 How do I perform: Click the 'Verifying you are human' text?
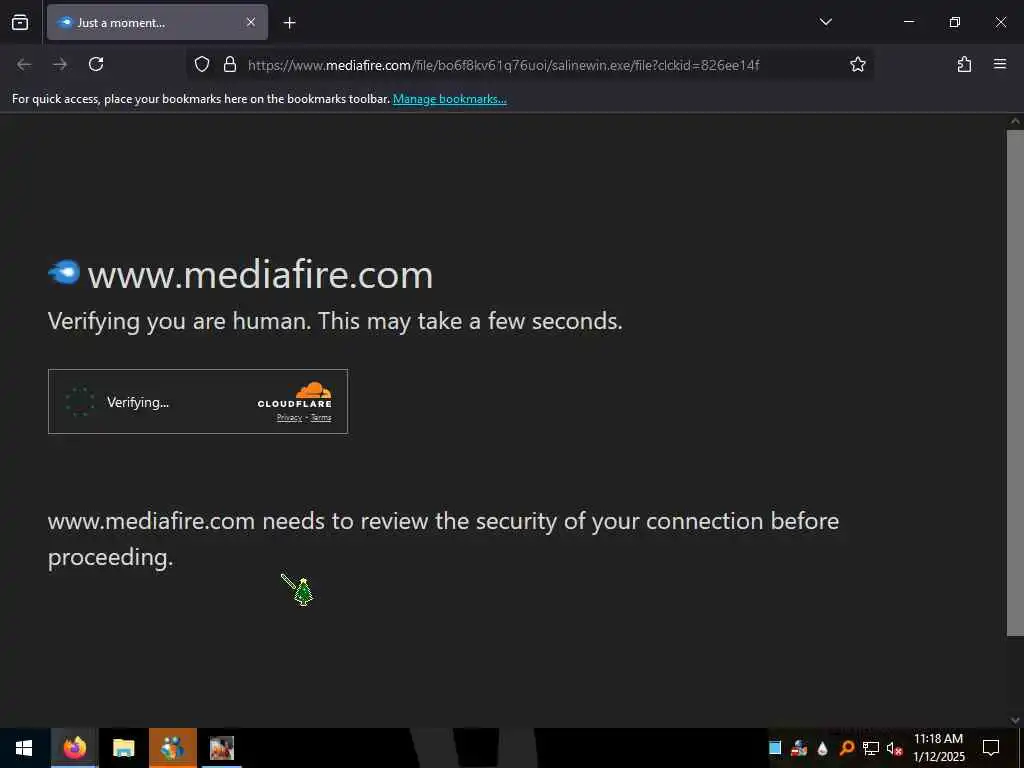(335, 321)
